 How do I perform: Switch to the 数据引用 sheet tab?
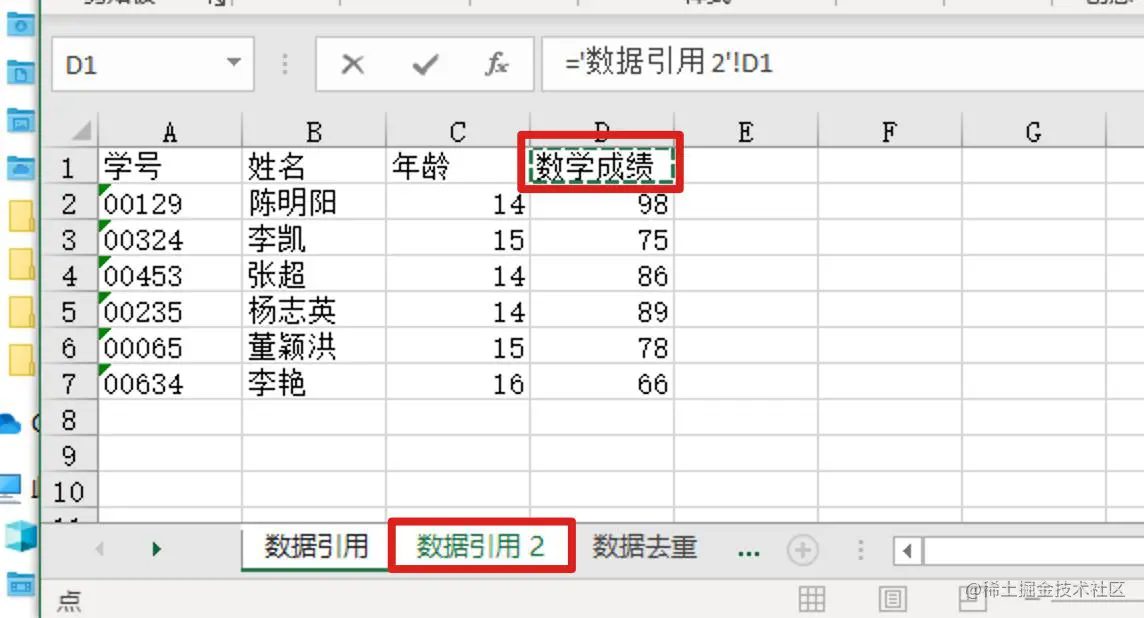[315, 546]
